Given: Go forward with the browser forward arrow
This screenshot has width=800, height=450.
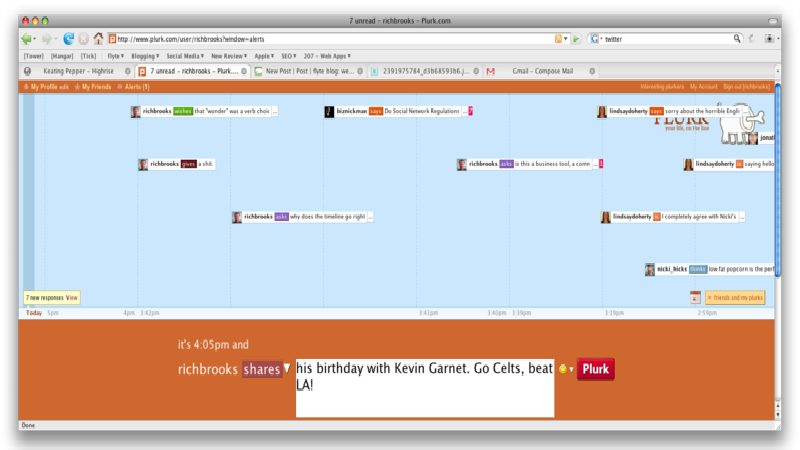Looking at the screenshot, I should click(x=46, y=39).
